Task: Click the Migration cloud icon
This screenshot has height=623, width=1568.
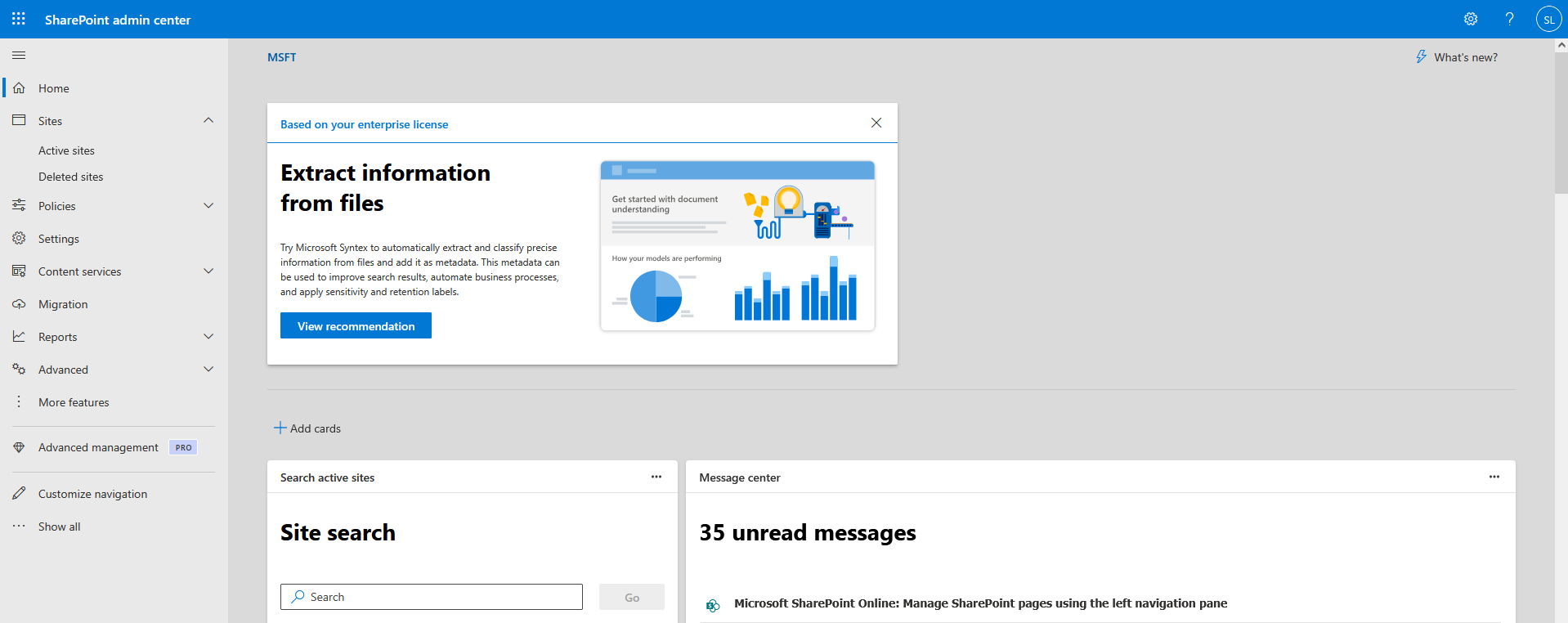Action: click(x=19, y=303)
